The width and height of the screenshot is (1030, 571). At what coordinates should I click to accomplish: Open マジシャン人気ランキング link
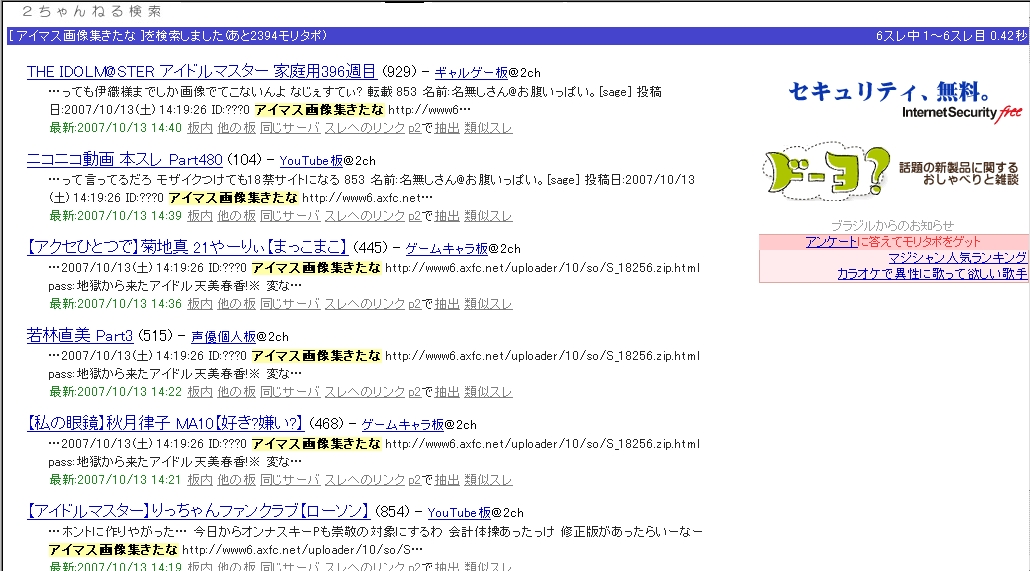[957, 258]
